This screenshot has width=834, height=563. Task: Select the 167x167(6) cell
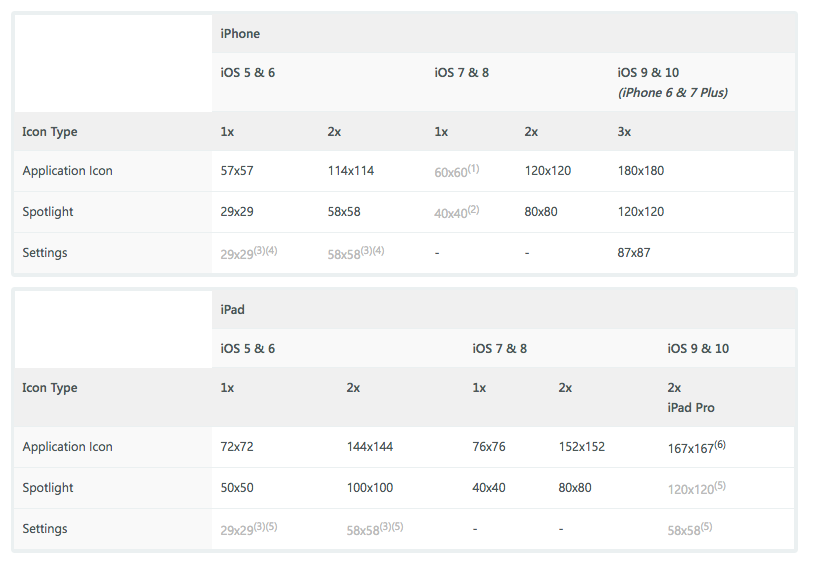697,448
